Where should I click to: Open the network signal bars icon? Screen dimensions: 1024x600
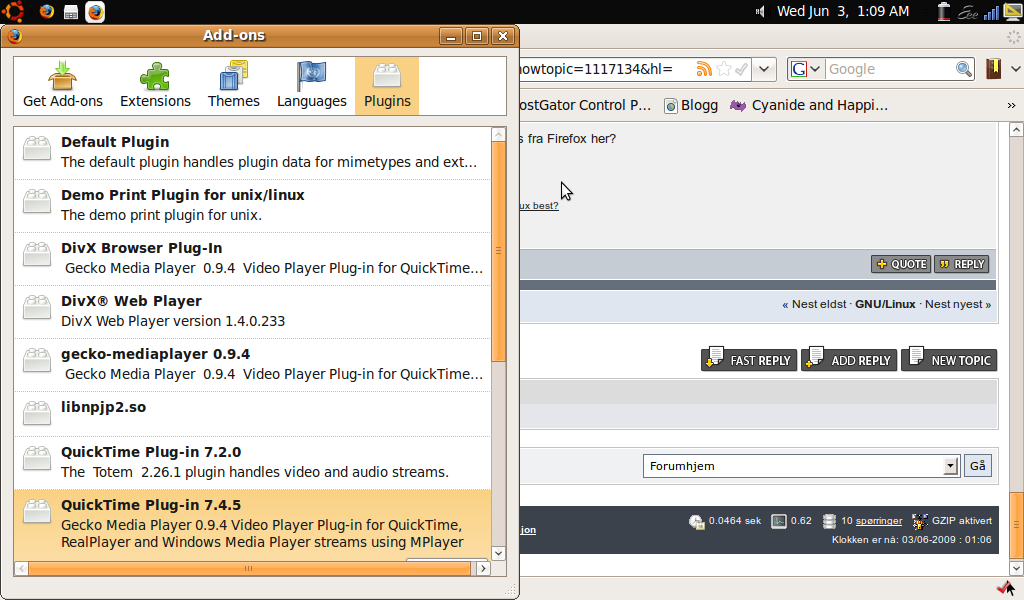(x=991, y=12)
